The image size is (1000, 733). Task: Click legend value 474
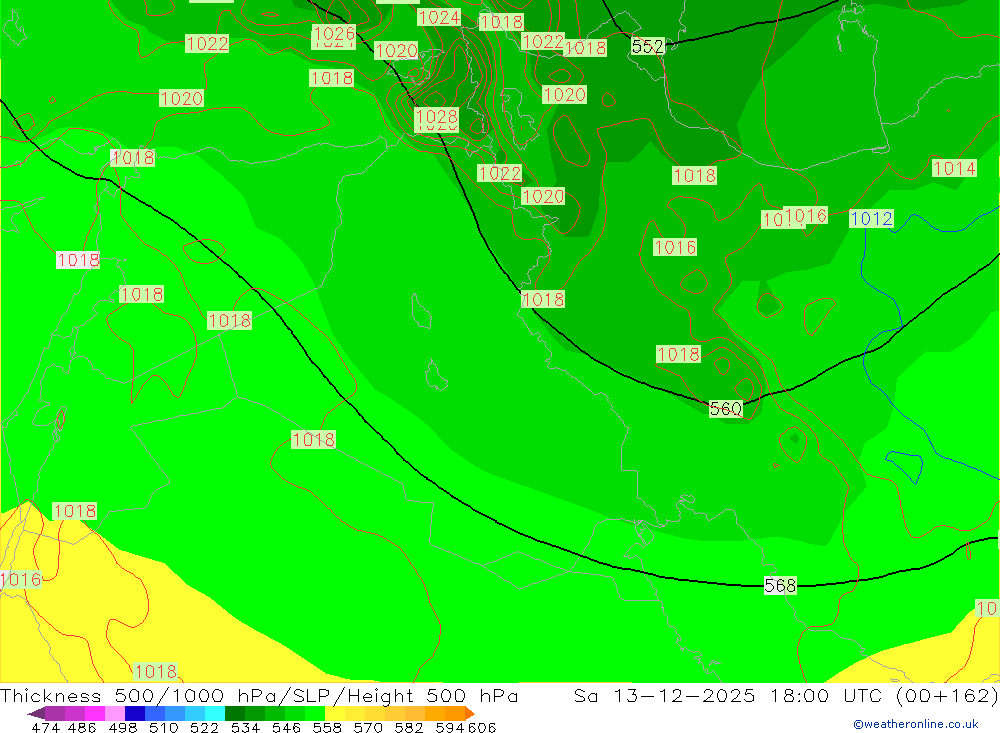tap(45, 727)
